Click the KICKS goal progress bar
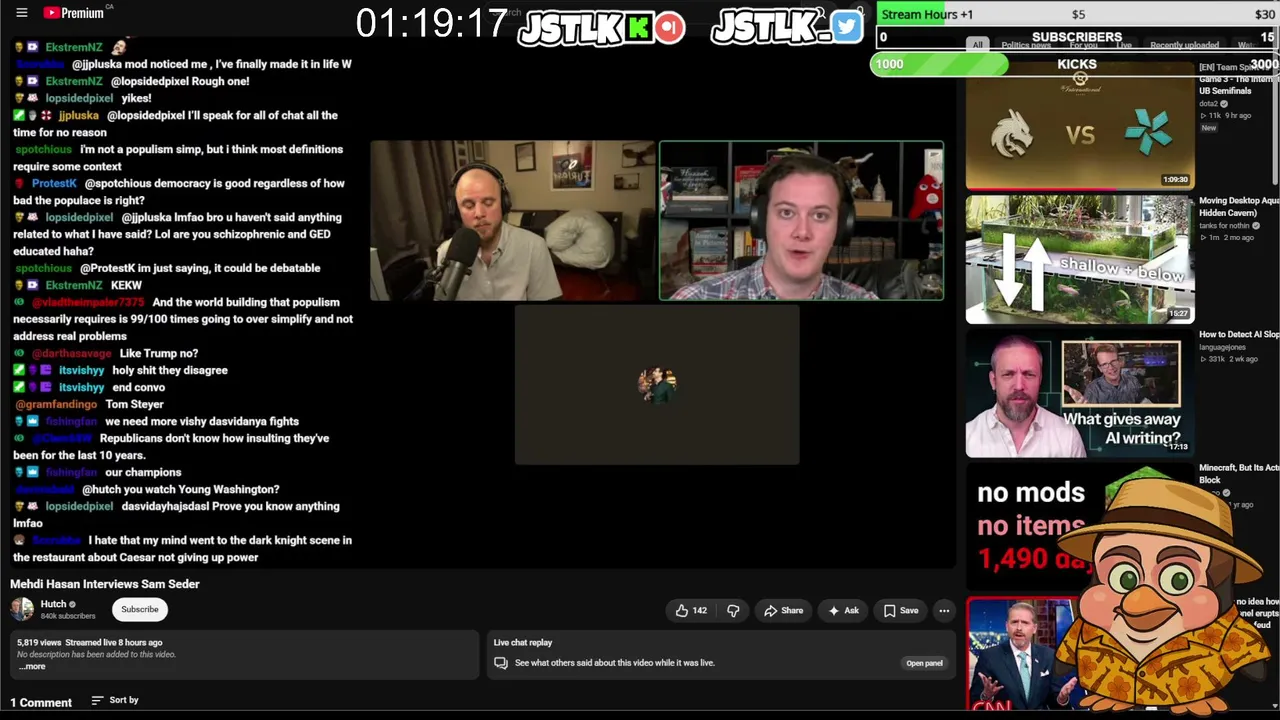Viewport: 1280px width, 720px height. [x=1075, y=64]
